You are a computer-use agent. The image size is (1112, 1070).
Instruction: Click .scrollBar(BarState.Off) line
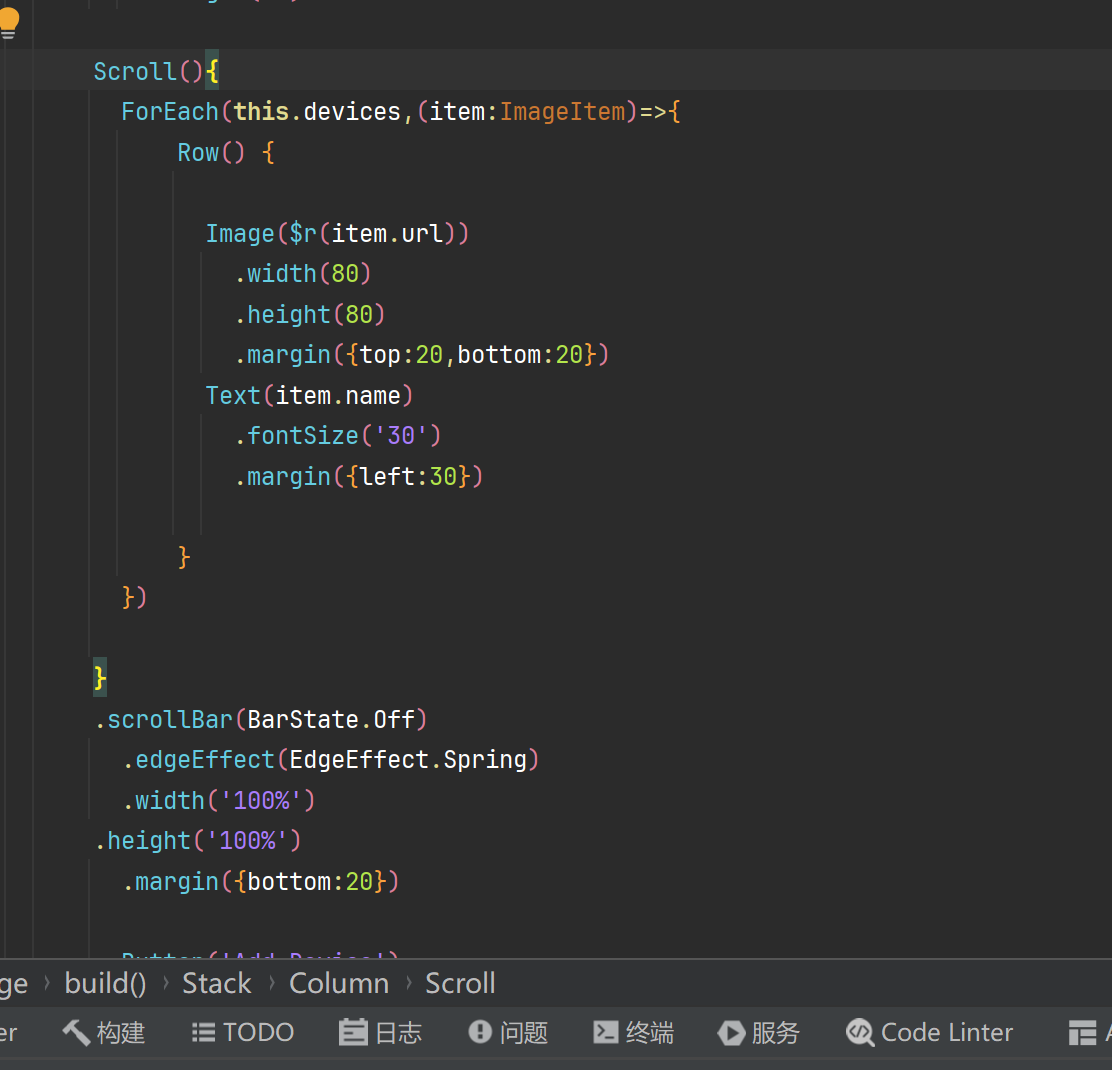point(261,720)
